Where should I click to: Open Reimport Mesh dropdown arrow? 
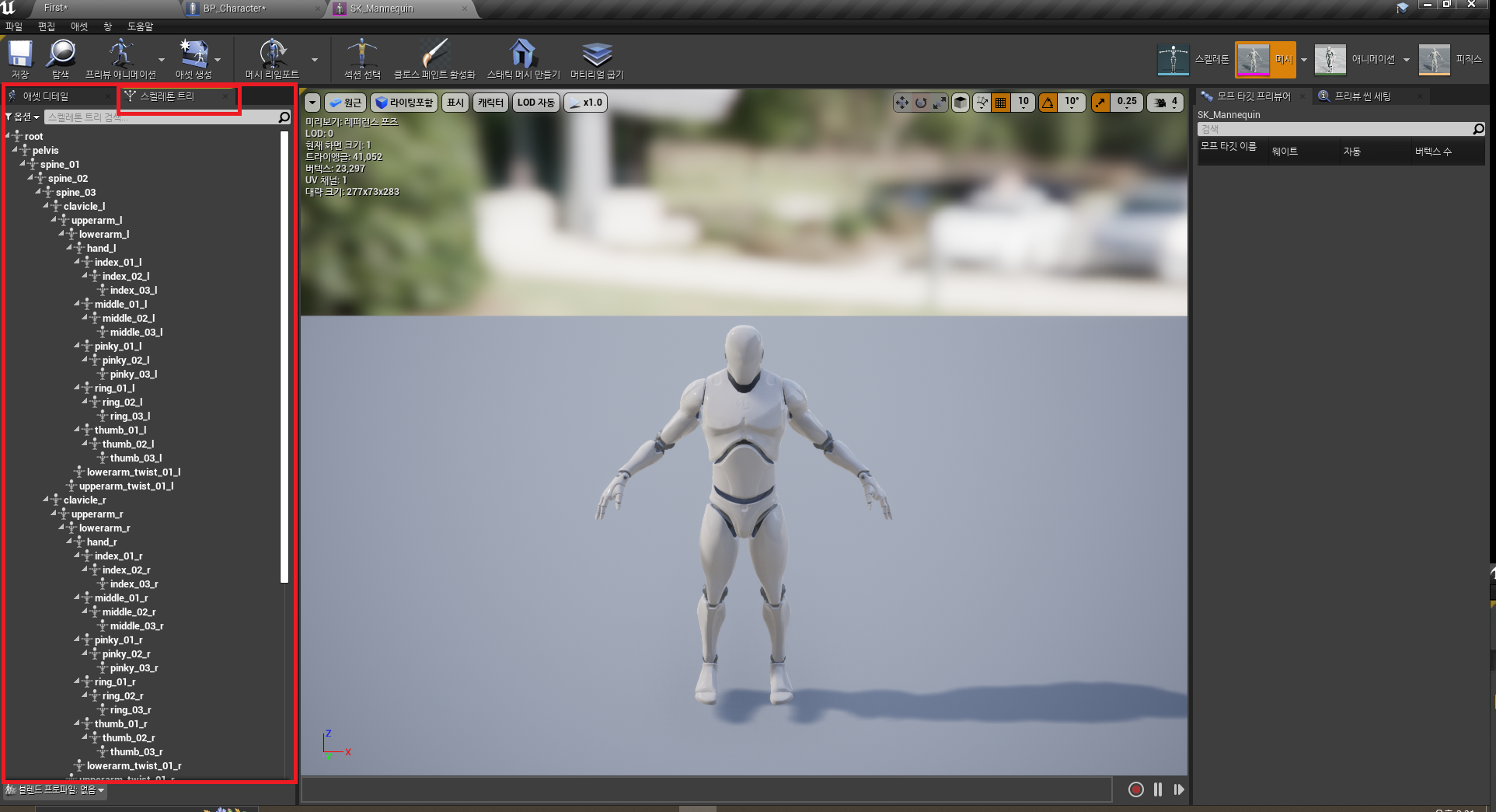coord(314,59)
